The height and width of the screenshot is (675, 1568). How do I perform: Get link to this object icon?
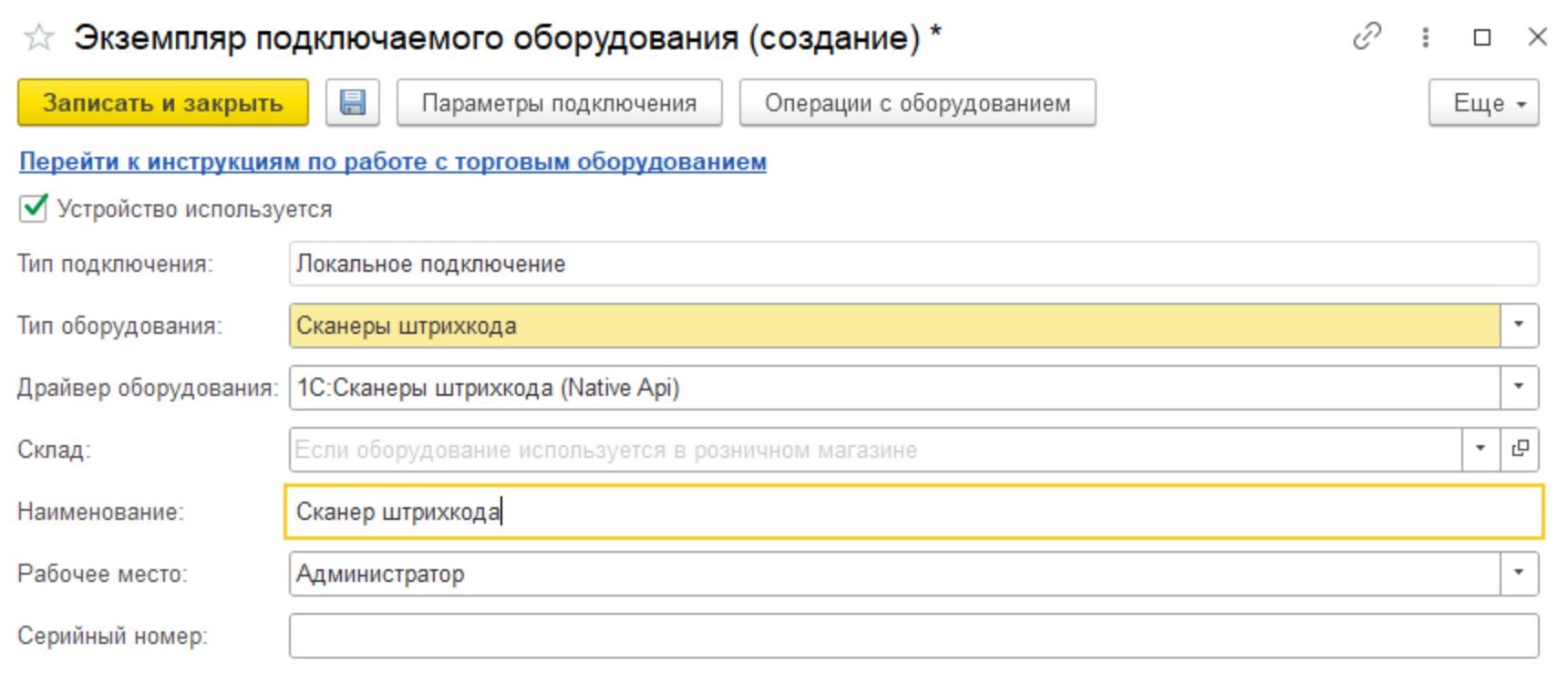pos(1367,36)
